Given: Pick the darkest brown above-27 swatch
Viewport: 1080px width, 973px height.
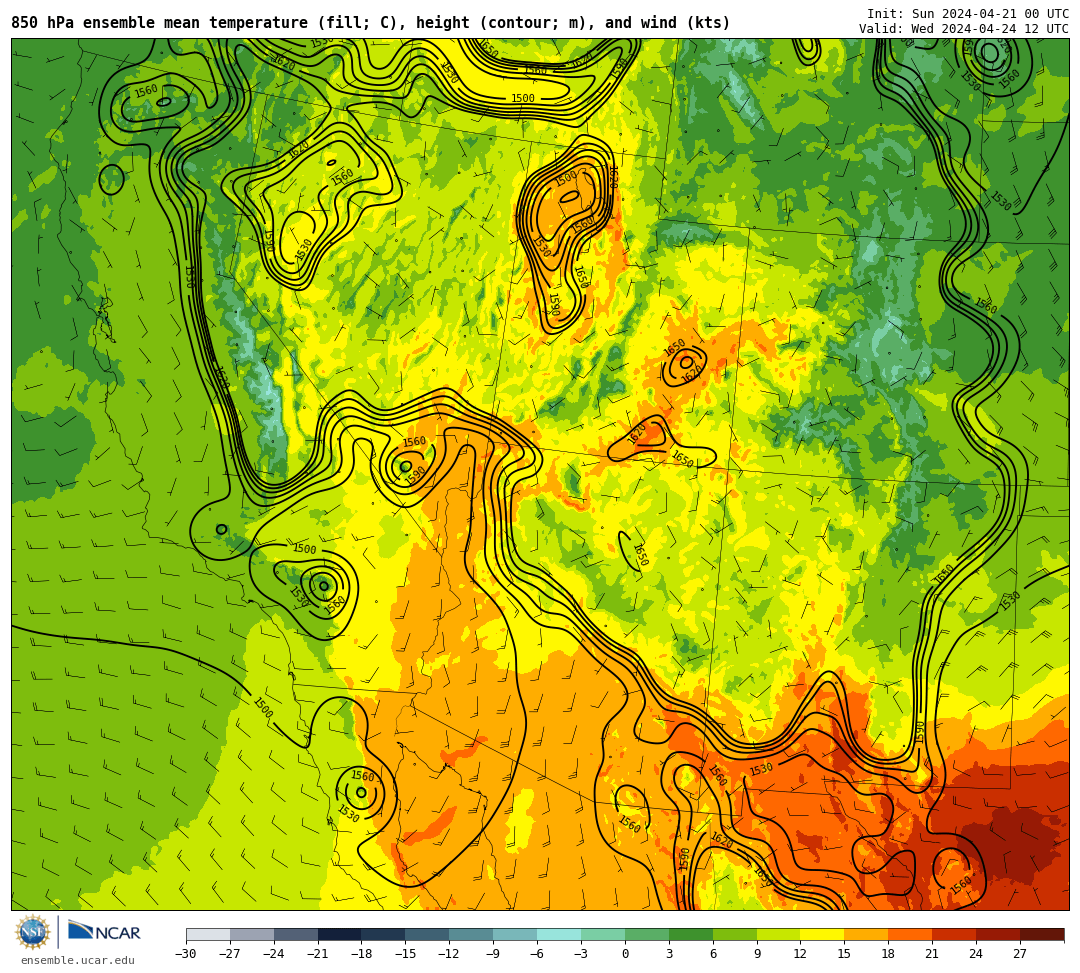Looking at the screenshot, I should [x=1042, y=934].
